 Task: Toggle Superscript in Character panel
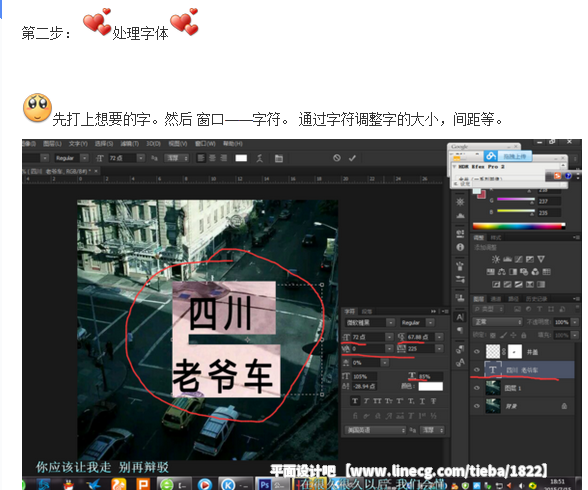(400, 401)
